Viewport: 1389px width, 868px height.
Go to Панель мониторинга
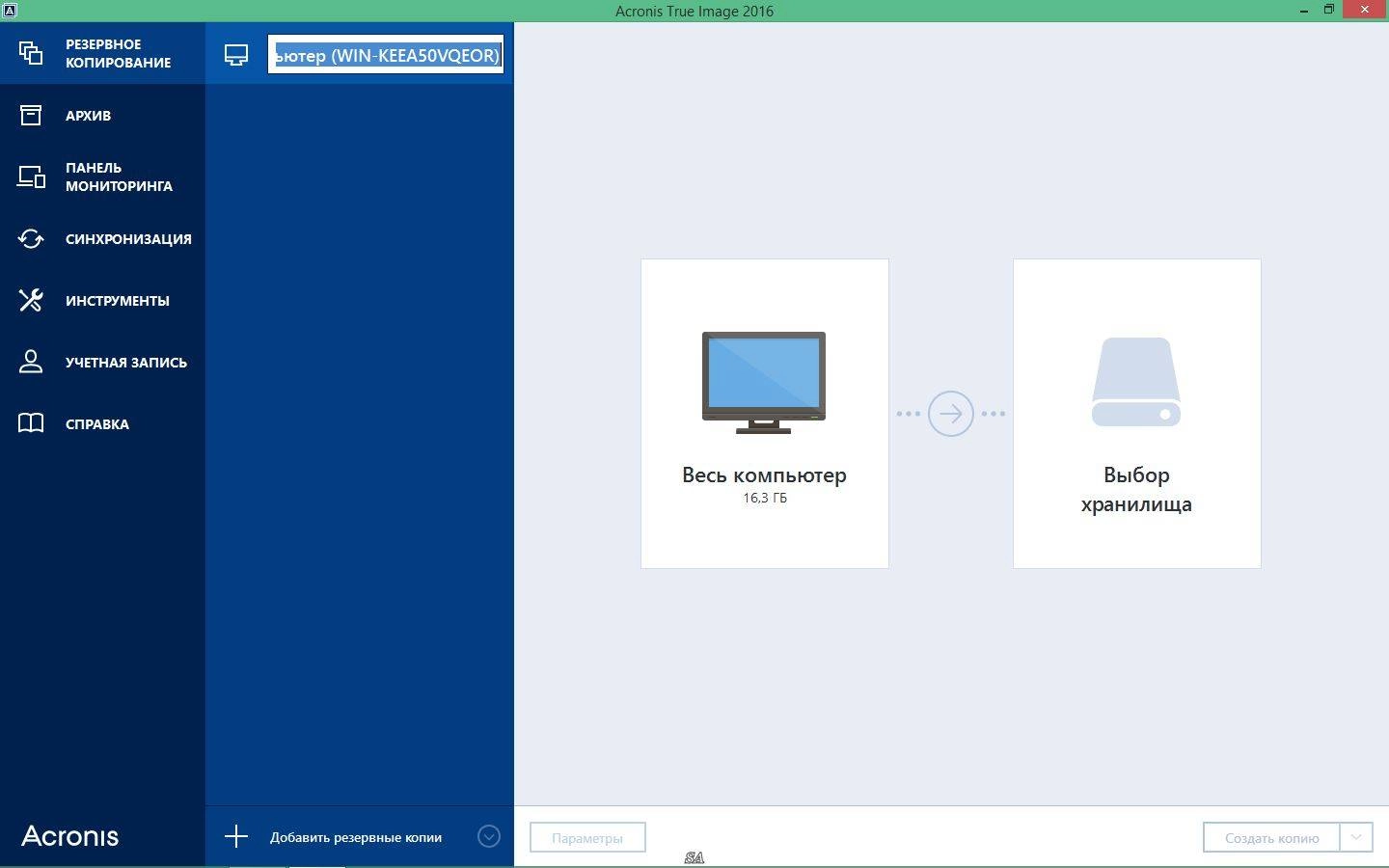tap(102, 176)
